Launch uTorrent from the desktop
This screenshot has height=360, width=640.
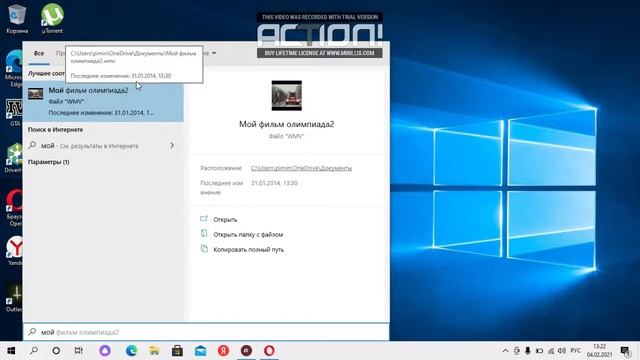[x=52, y=18]
